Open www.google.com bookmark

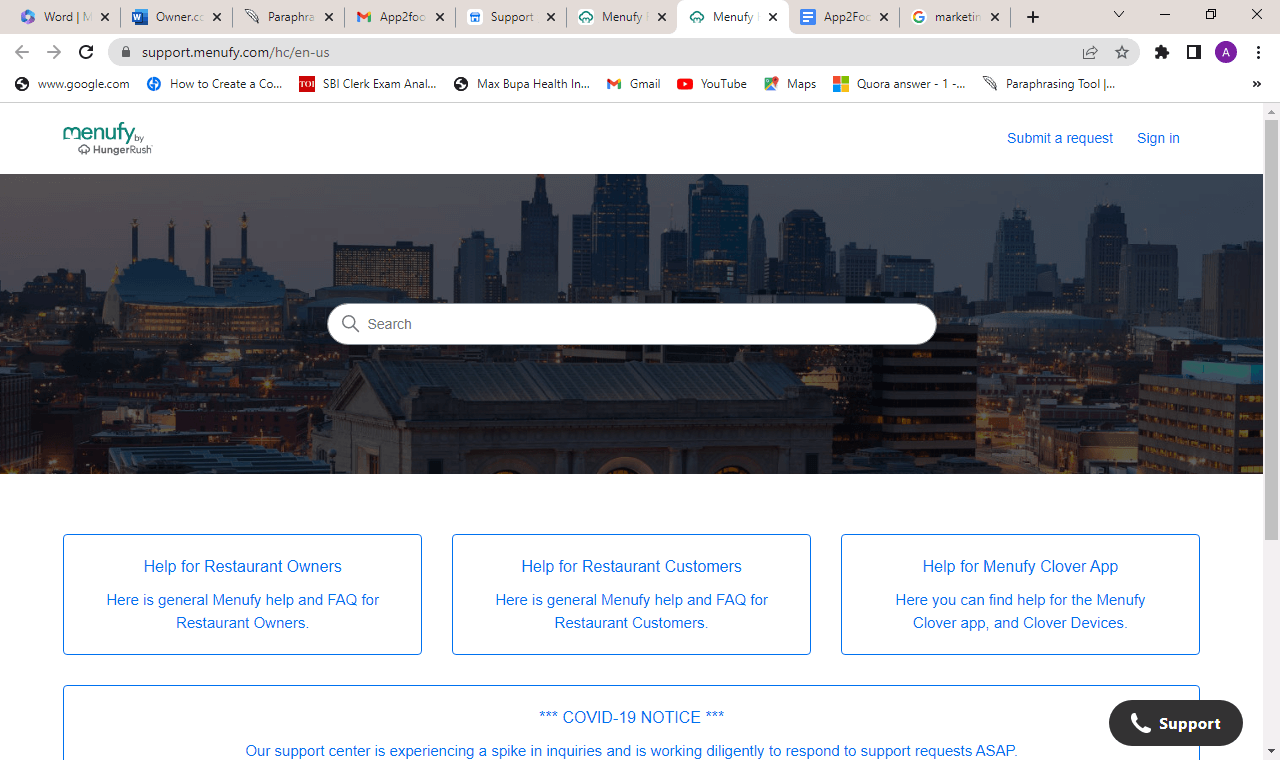click(x=72, y=84)
